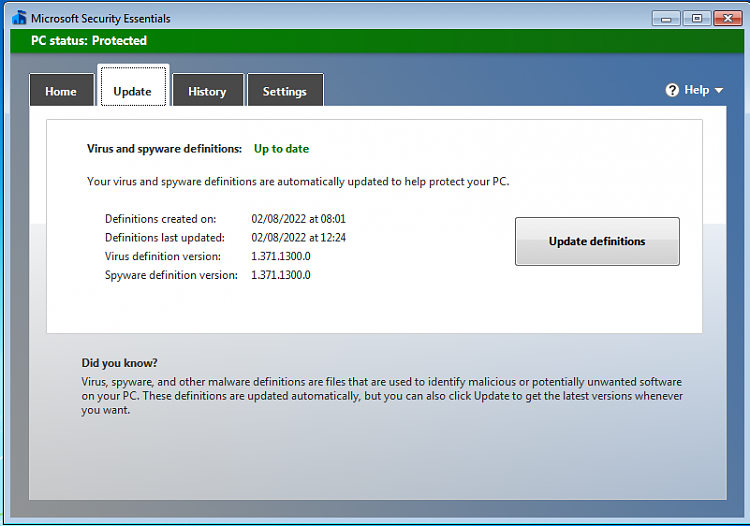Click the Microsoft Security Essentials title bar icon
750x526 pixels.
pos(20,18)
